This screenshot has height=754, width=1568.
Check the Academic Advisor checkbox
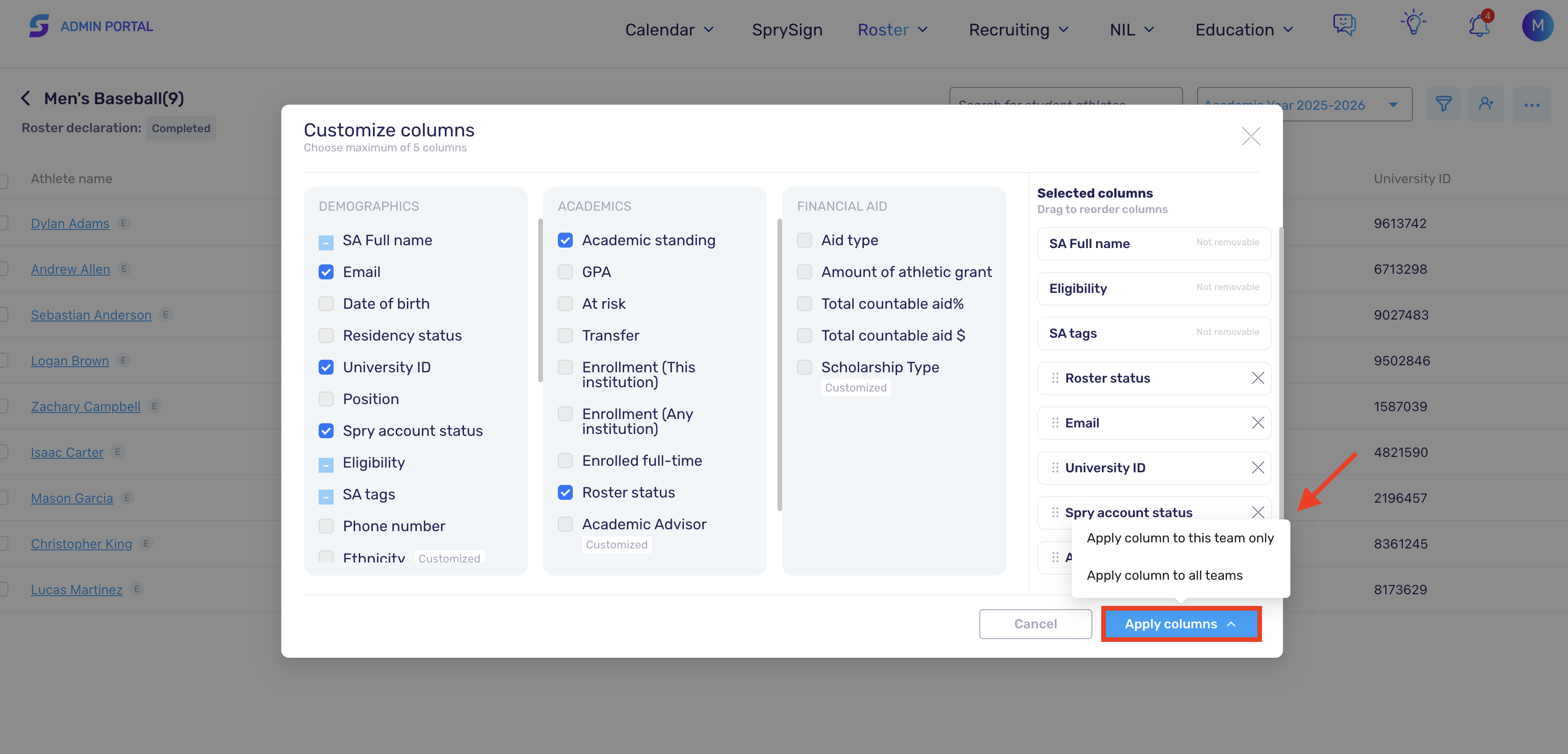[565, 524]
